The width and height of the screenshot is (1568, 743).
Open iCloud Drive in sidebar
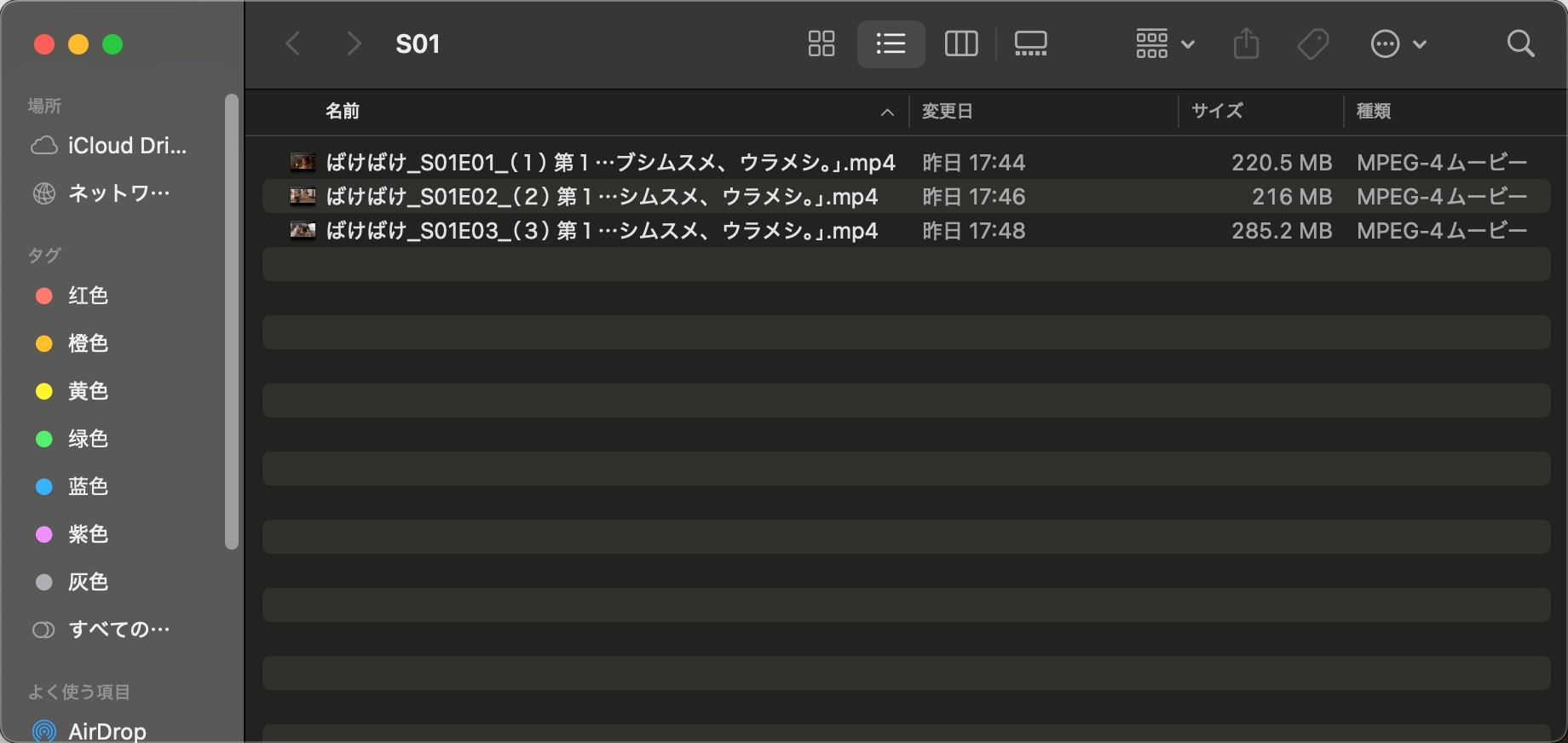click(126, 146)
